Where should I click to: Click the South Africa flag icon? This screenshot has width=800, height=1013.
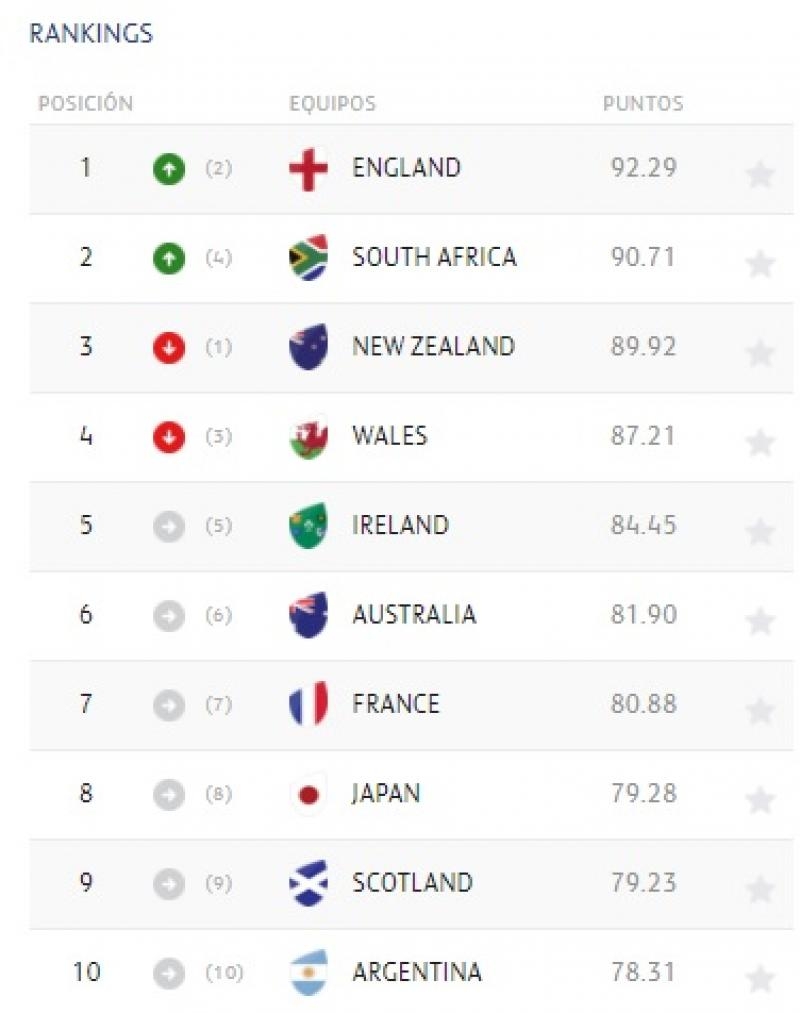click(x=308, y=258)
